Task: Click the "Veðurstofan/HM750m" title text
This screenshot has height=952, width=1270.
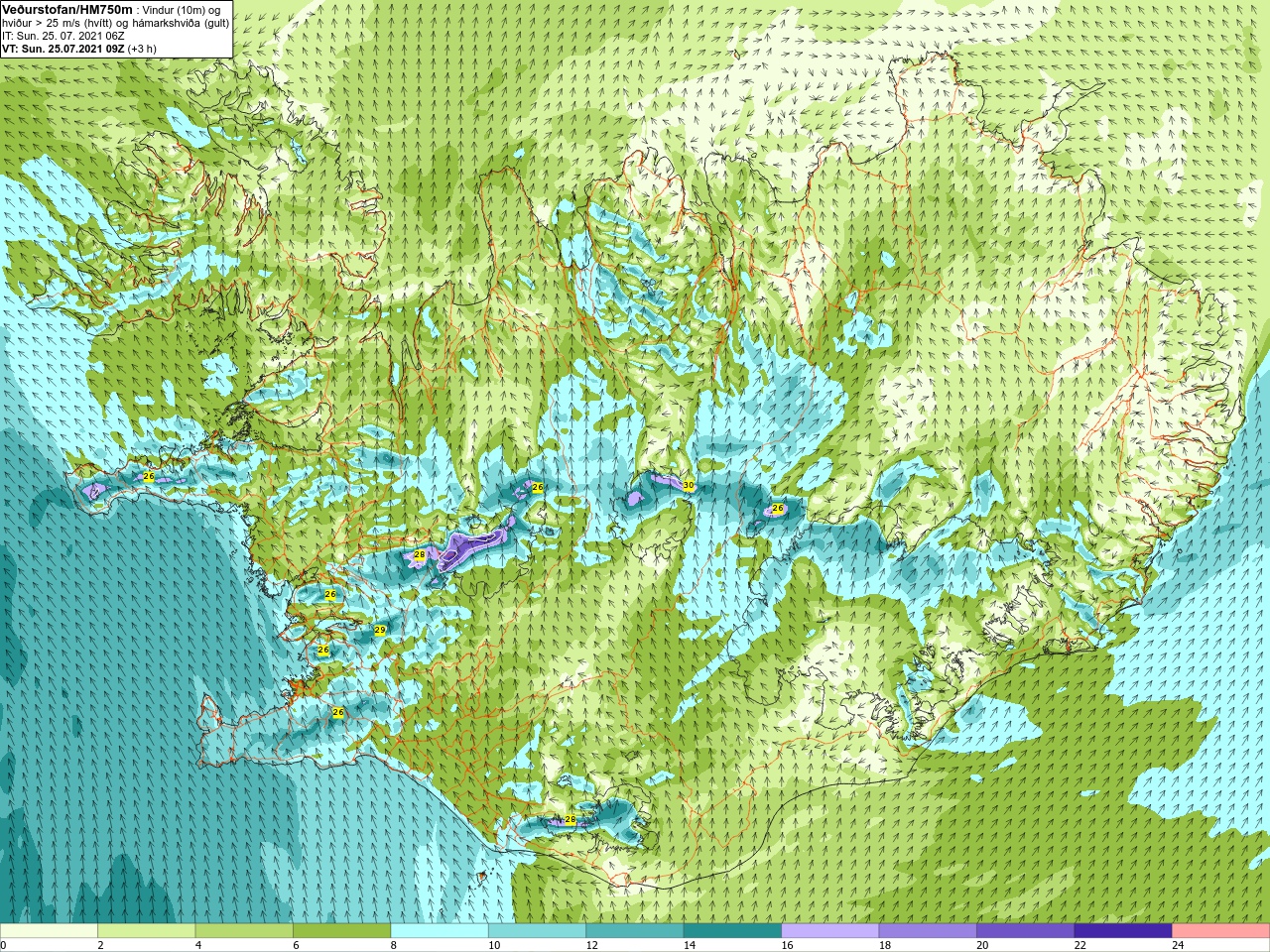Action: [x=67, y=10]
